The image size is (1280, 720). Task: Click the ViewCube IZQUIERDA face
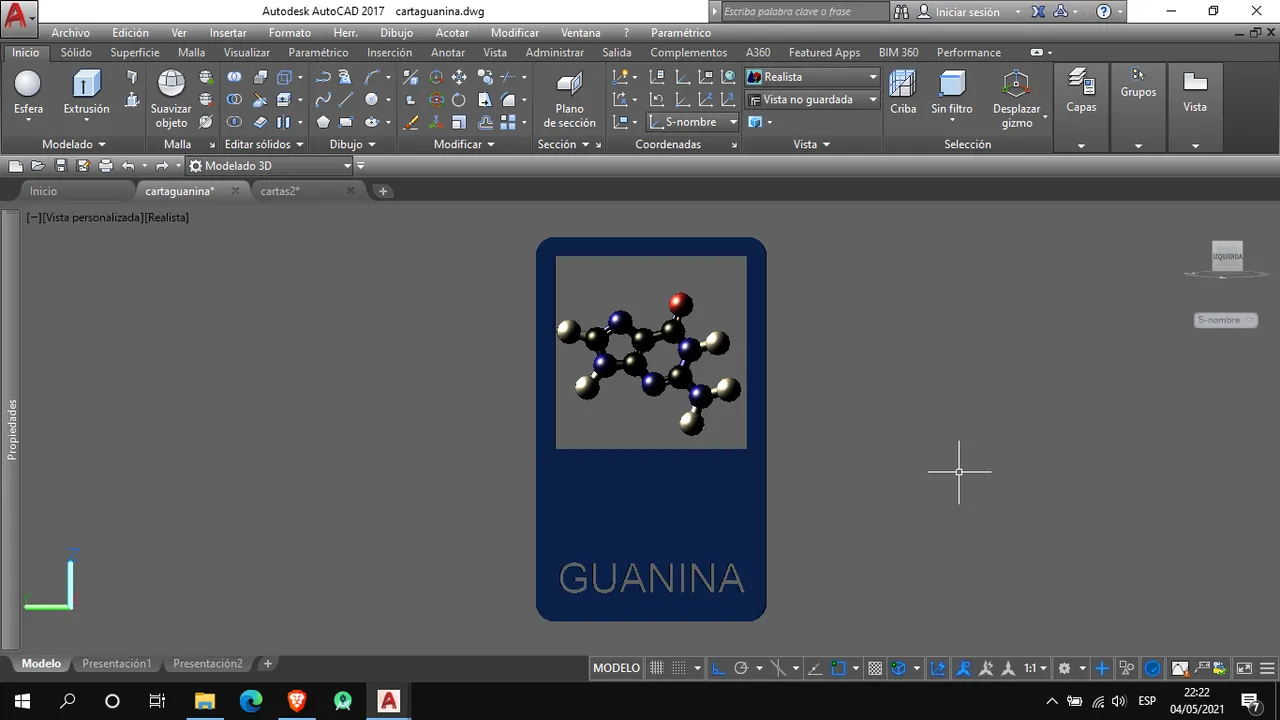1227,256
